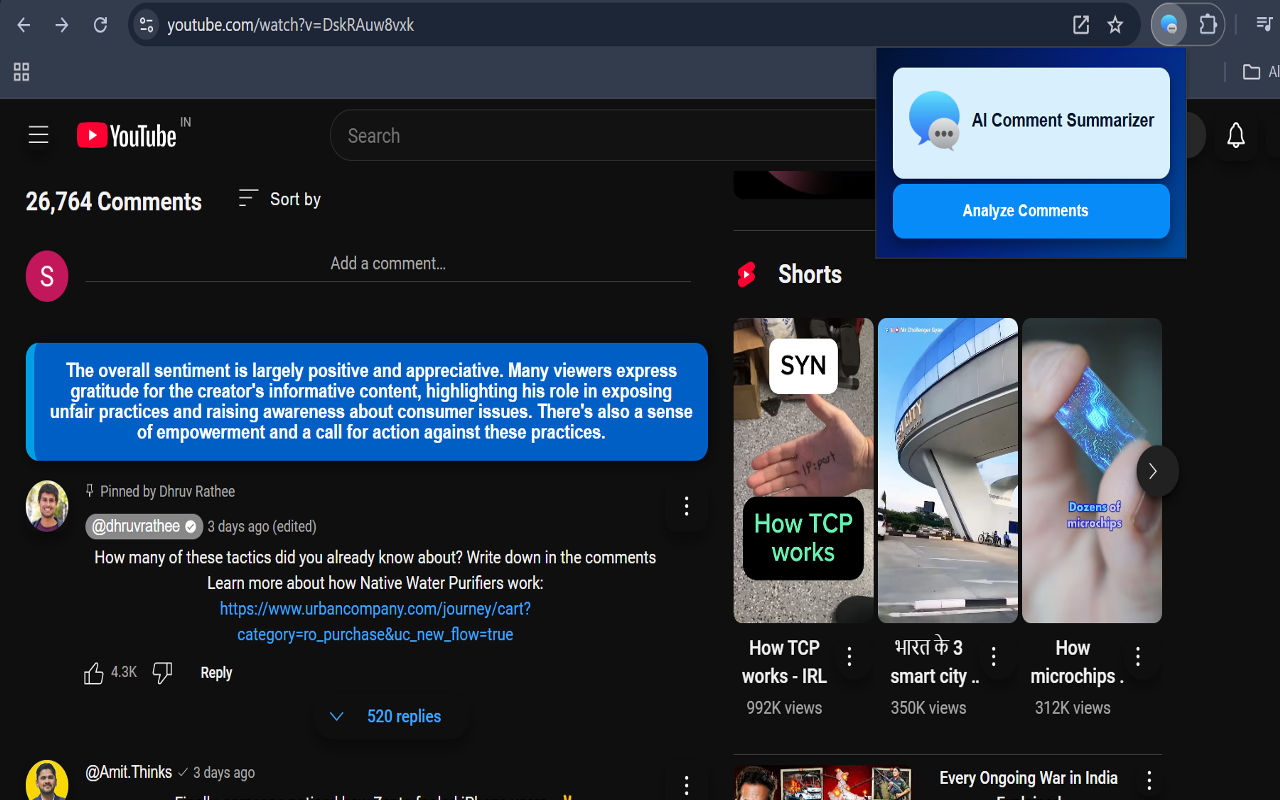Viewport: 1280px width, 800px height.
Task: Open the microchips short thumbnail
Action: tap(1092, 470)
